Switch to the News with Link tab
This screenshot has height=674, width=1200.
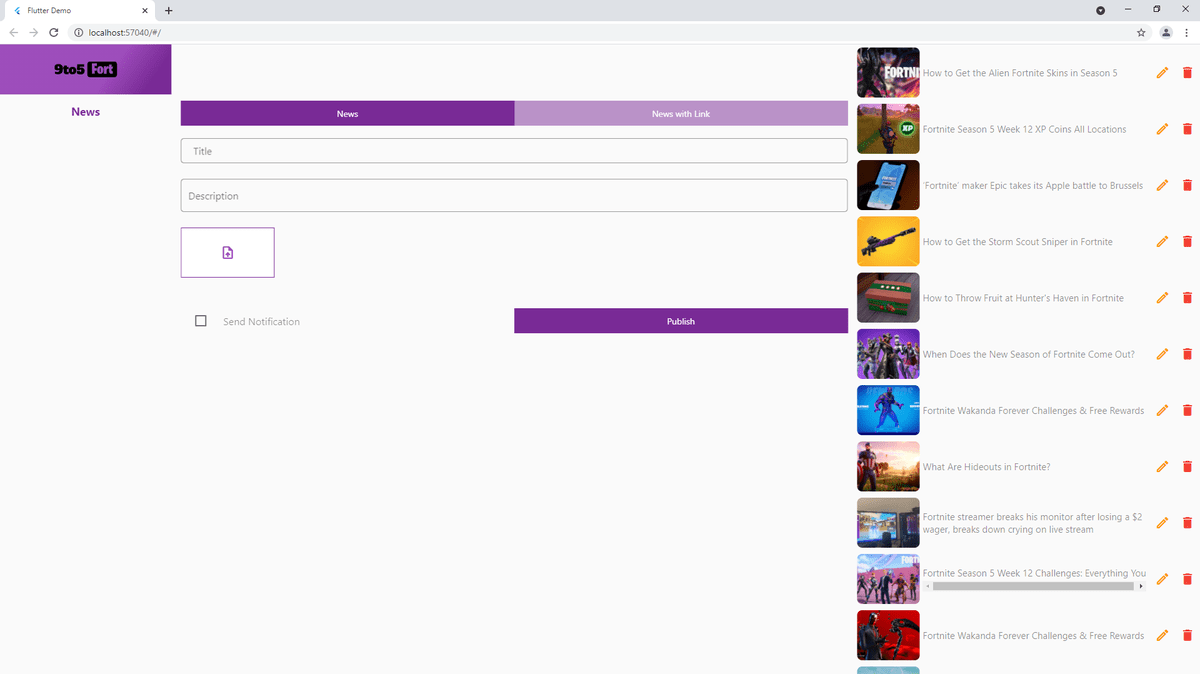pos(681,113)
